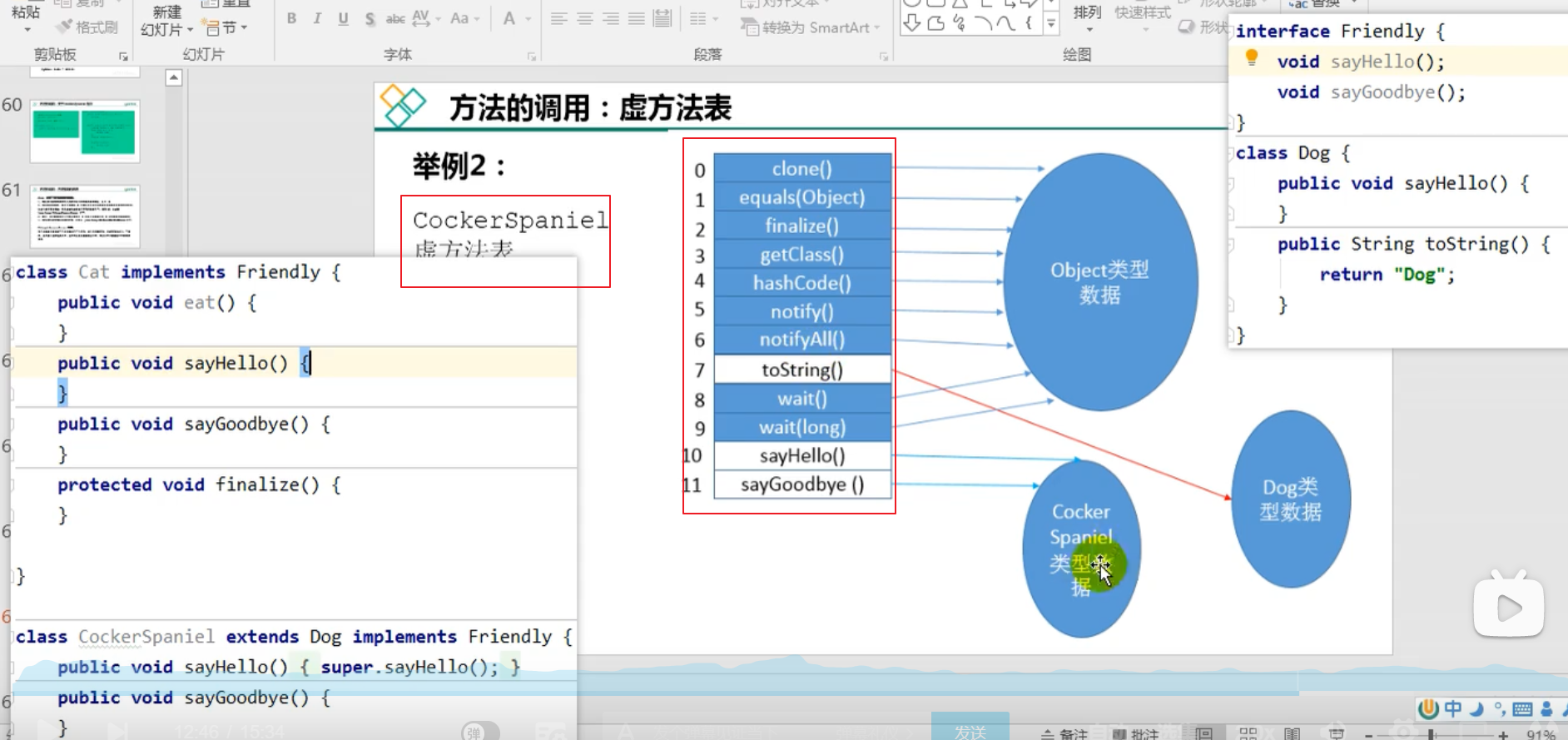This screenshot has width=1568, height=740.
Task: Click the Bilibili play icon overlay
Action: (1508, 606)
